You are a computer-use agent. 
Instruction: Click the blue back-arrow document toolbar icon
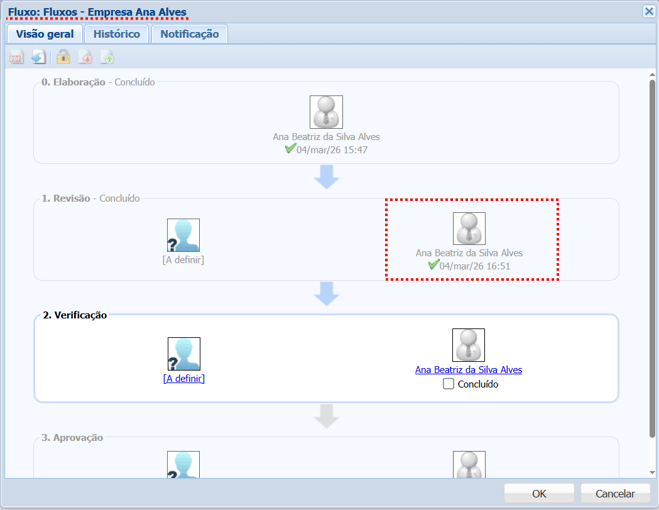click(x=39, y=57)
